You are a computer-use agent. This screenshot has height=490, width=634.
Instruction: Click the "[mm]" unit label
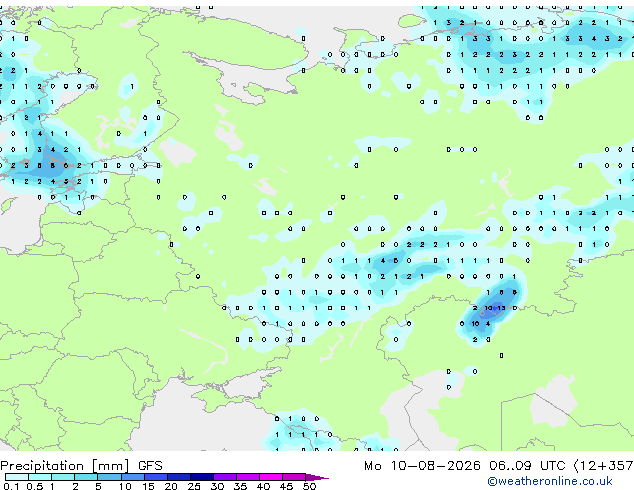coord(110,466)
